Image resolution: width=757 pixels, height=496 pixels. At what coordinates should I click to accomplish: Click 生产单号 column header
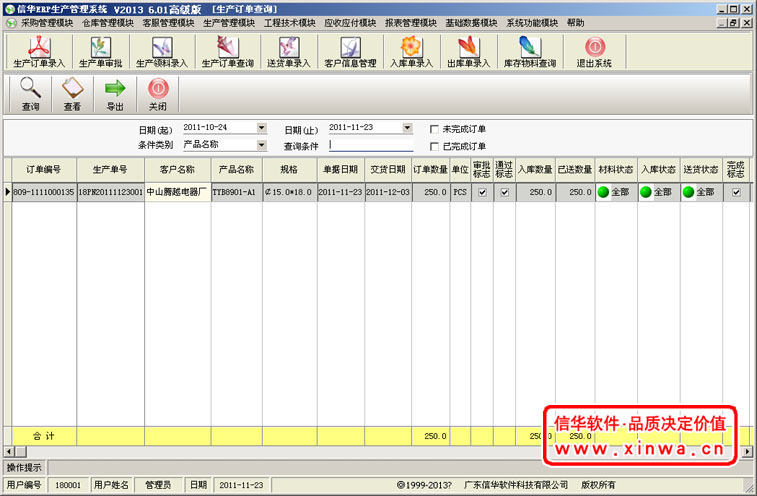click(111, 170)
